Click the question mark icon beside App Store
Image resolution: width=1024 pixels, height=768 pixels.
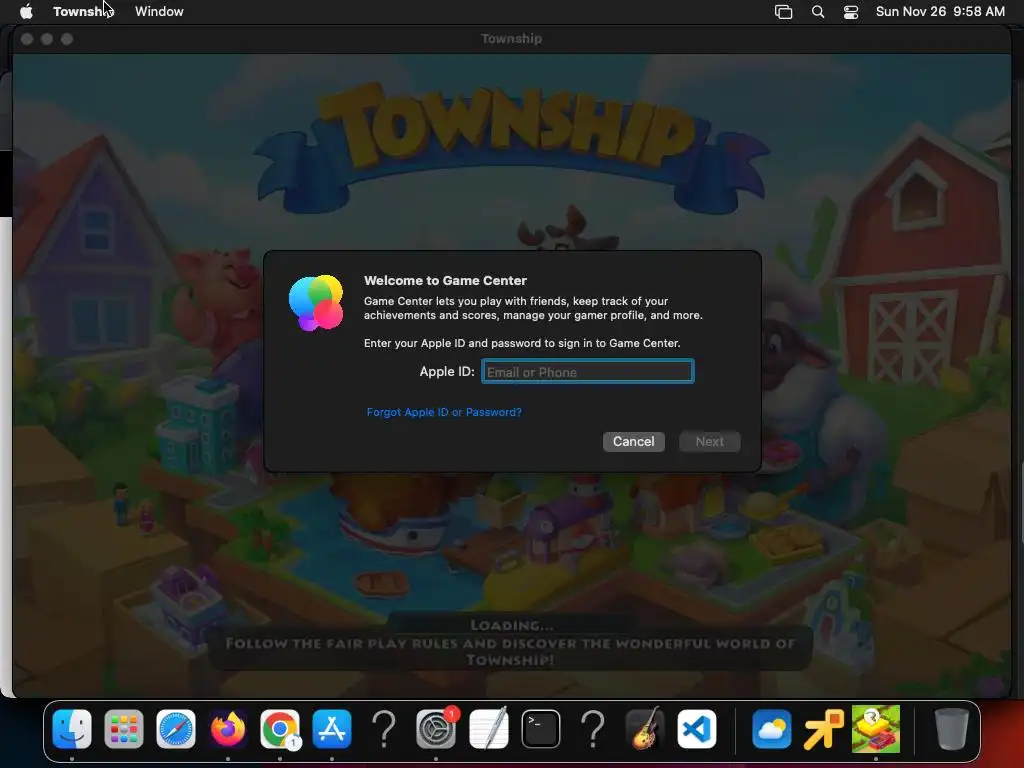[x=384, y=728]
